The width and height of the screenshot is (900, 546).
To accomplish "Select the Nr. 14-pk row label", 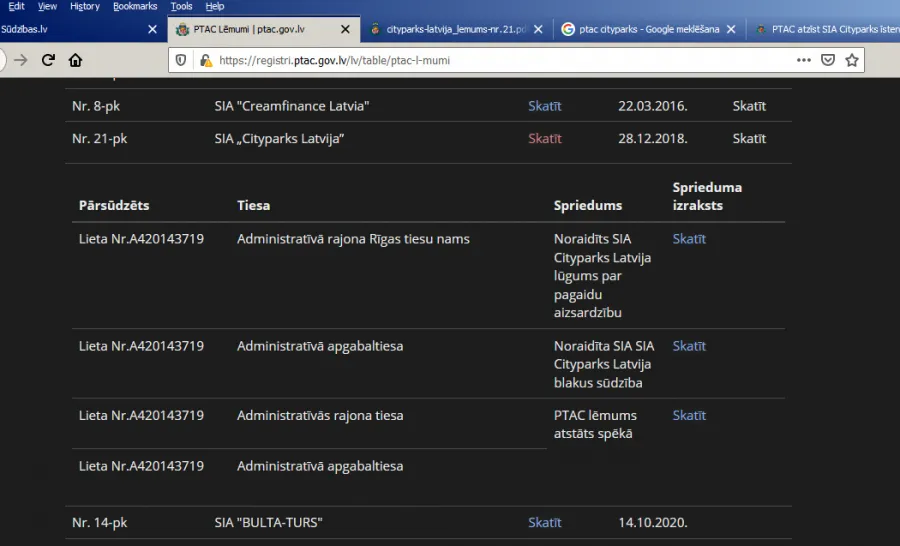I will point(100,523).
